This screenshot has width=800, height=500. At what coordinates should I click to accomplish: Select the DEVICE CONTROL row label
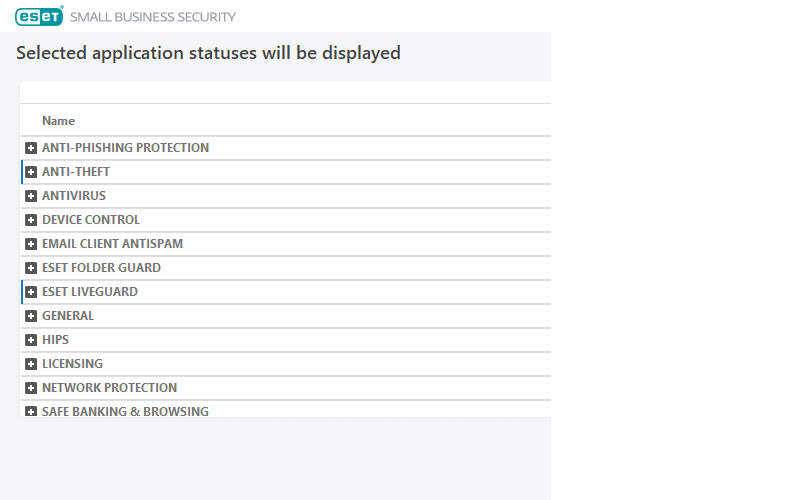coord(91,220)
